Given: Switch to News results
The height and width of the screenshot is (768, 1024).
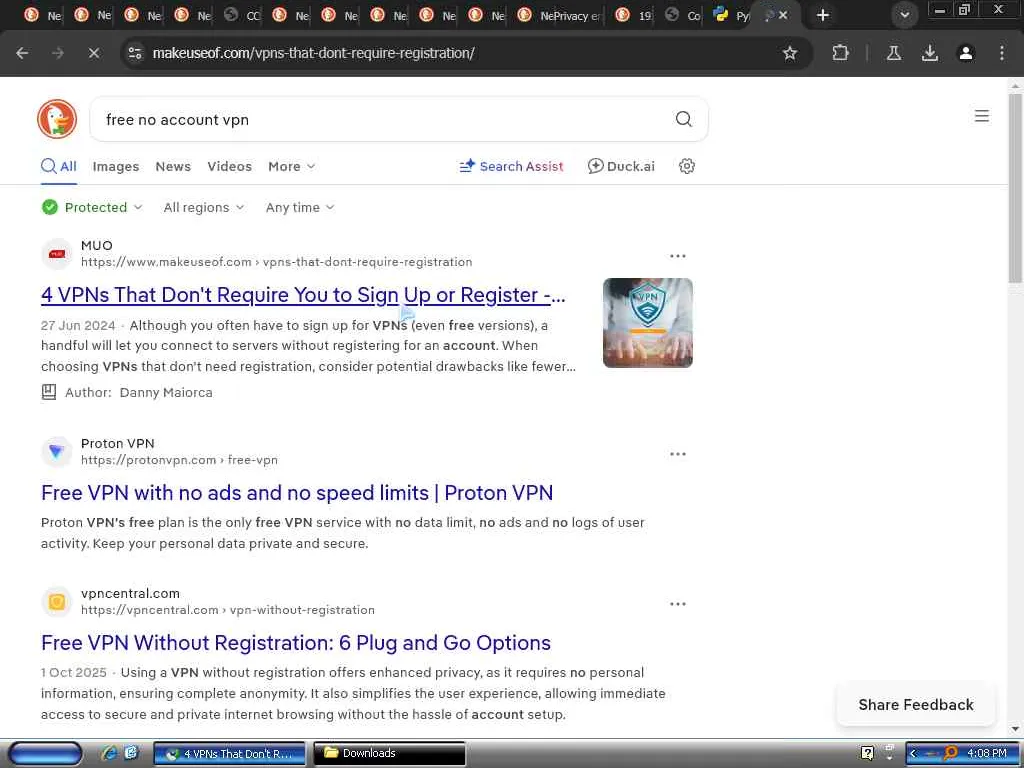Looking at the screenshot, I should (173, 167).
